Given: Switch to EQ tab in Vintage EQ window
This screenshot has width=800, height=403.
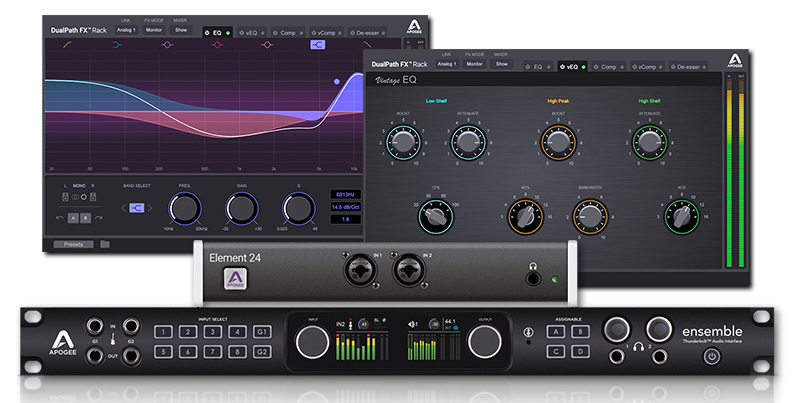Looking at the screenshot, I should click(x=538, y=67).
